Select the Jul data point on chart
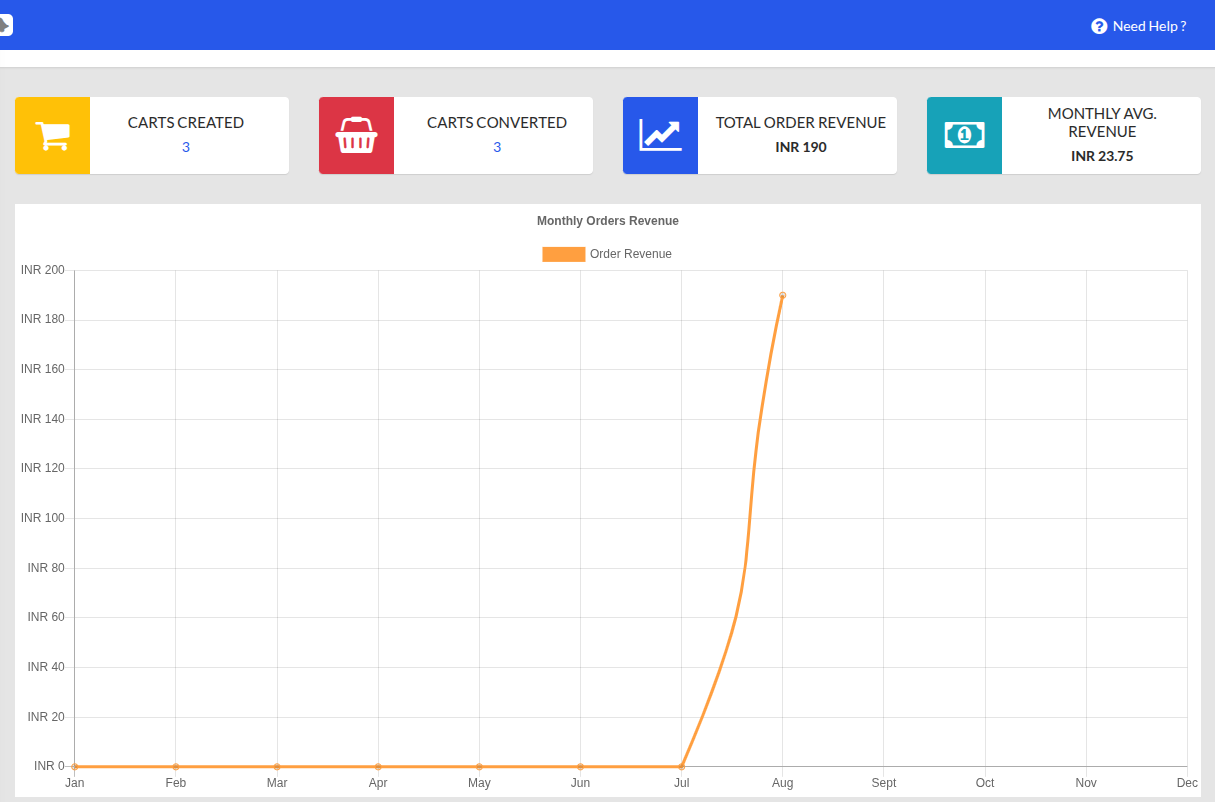 click(x=681, y=767)
